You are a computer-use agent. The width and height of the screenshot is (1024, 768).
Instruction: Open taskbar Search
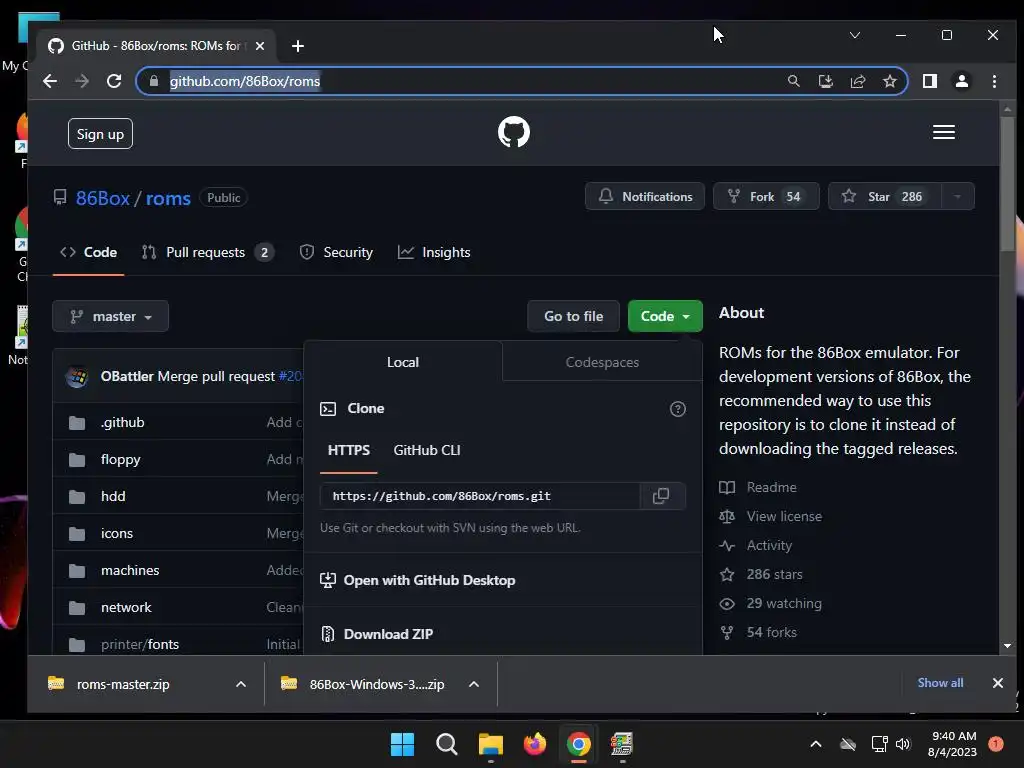click(447, 744)
